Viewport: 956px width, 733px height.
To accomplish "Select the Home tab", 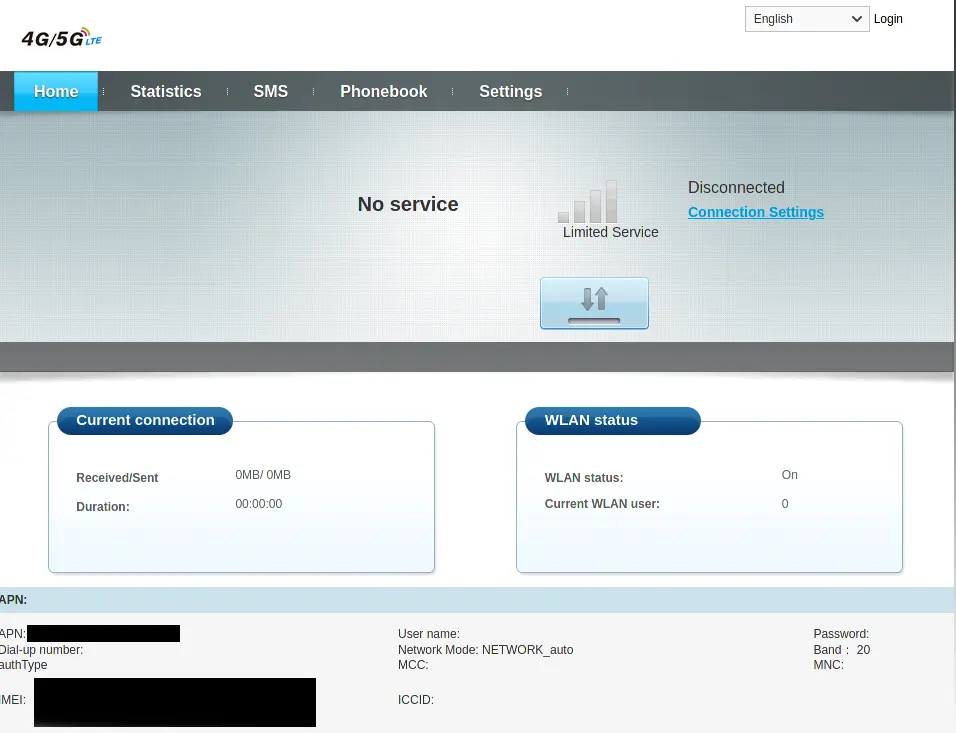I will click(x=56, y=91).
